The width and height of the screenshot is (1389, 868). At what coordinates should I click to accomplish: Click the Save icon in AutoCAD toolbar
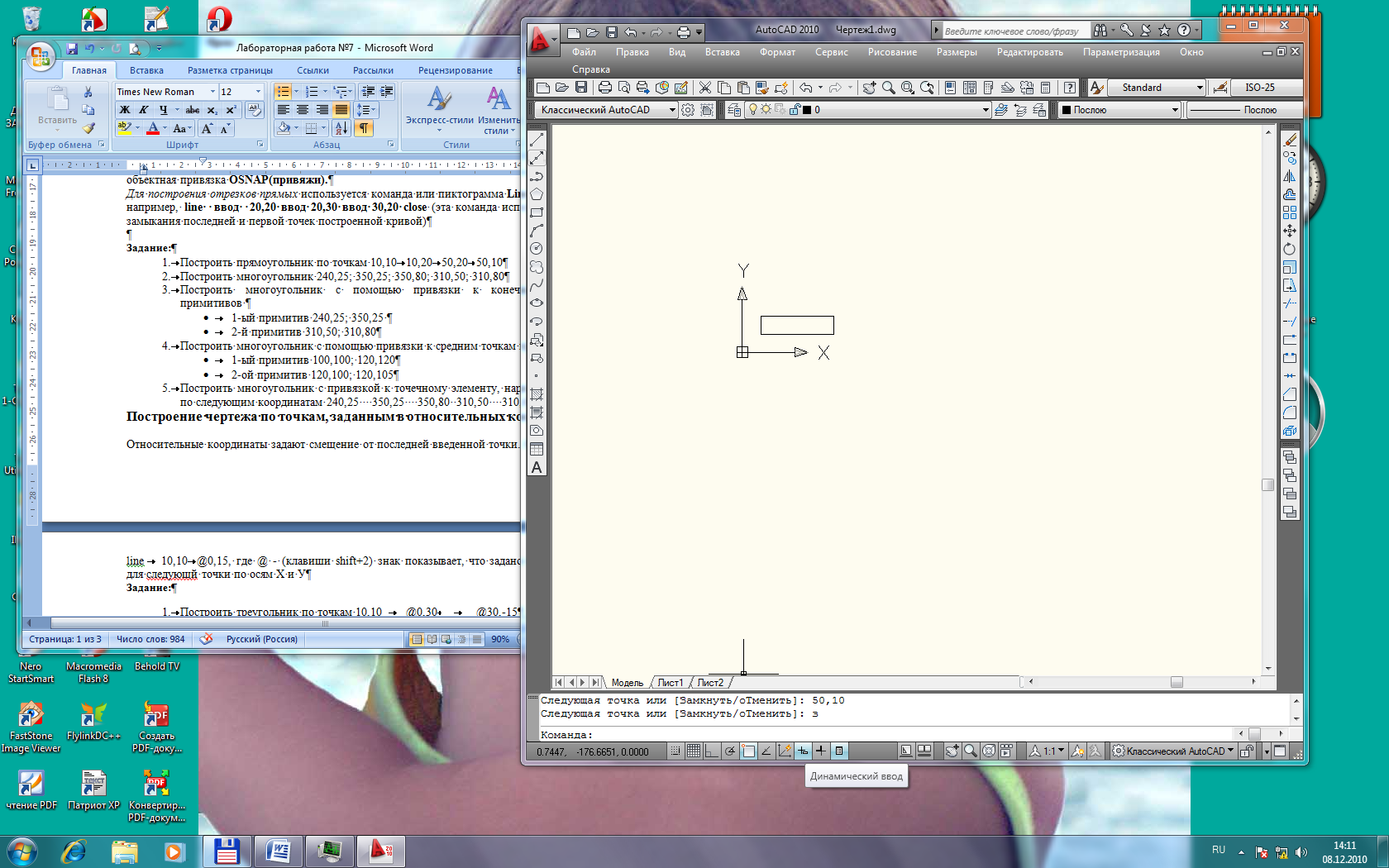pyautogui.click(x=581, y=88)
